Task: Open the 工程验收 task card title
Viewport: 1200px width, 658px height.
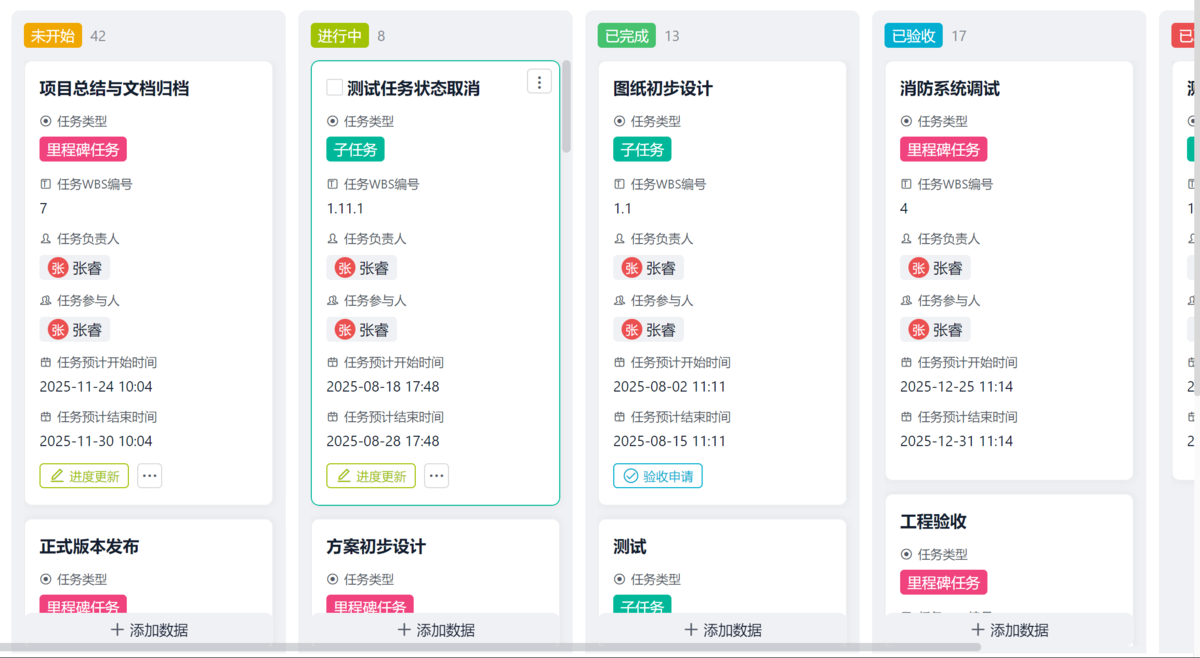Action: pyautogui.click(x=933, y=522)
